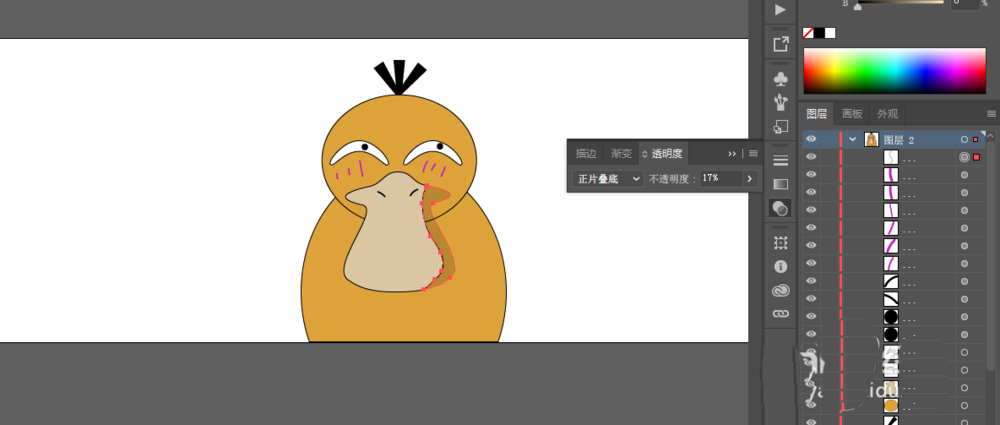1000x425 pixels.
Task: Select the rising black curve sublayer thumbnail
Action: click(891, 281)
